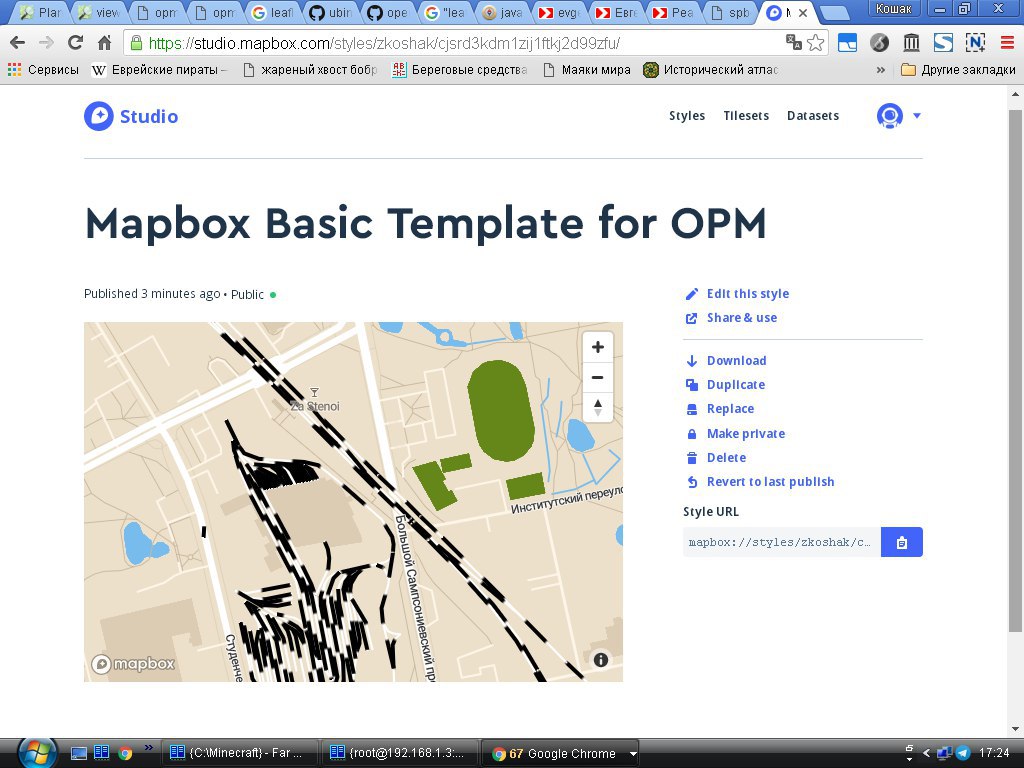Click the Mapbox Studio logo icon
This screenshot has height=768, width=1024.
click(x=99, y=116)
